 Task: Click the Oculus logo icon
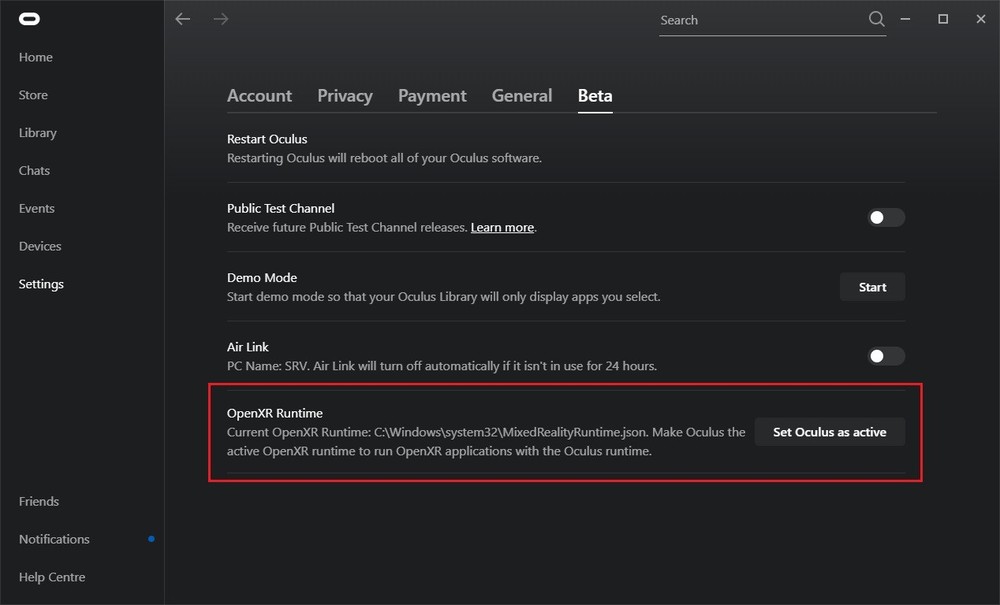point(28,19)
